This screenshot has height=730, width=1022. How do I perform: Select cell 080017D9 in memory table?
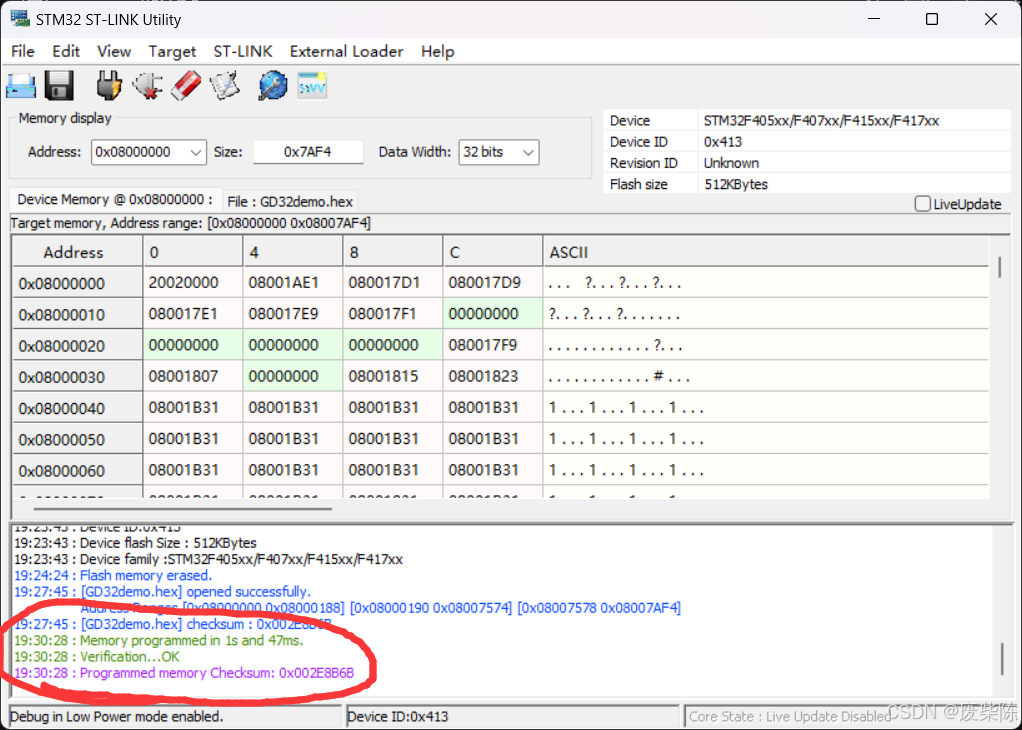click(493, 283)
